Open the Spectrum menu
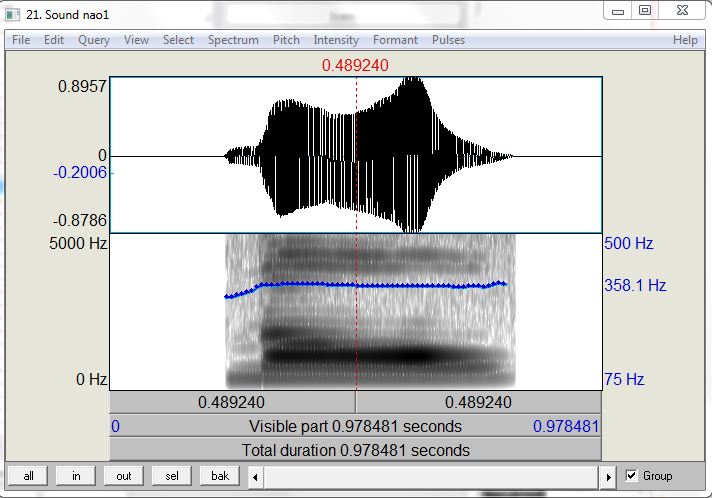Viewport: 712px width, 498px height. [233, 40]
